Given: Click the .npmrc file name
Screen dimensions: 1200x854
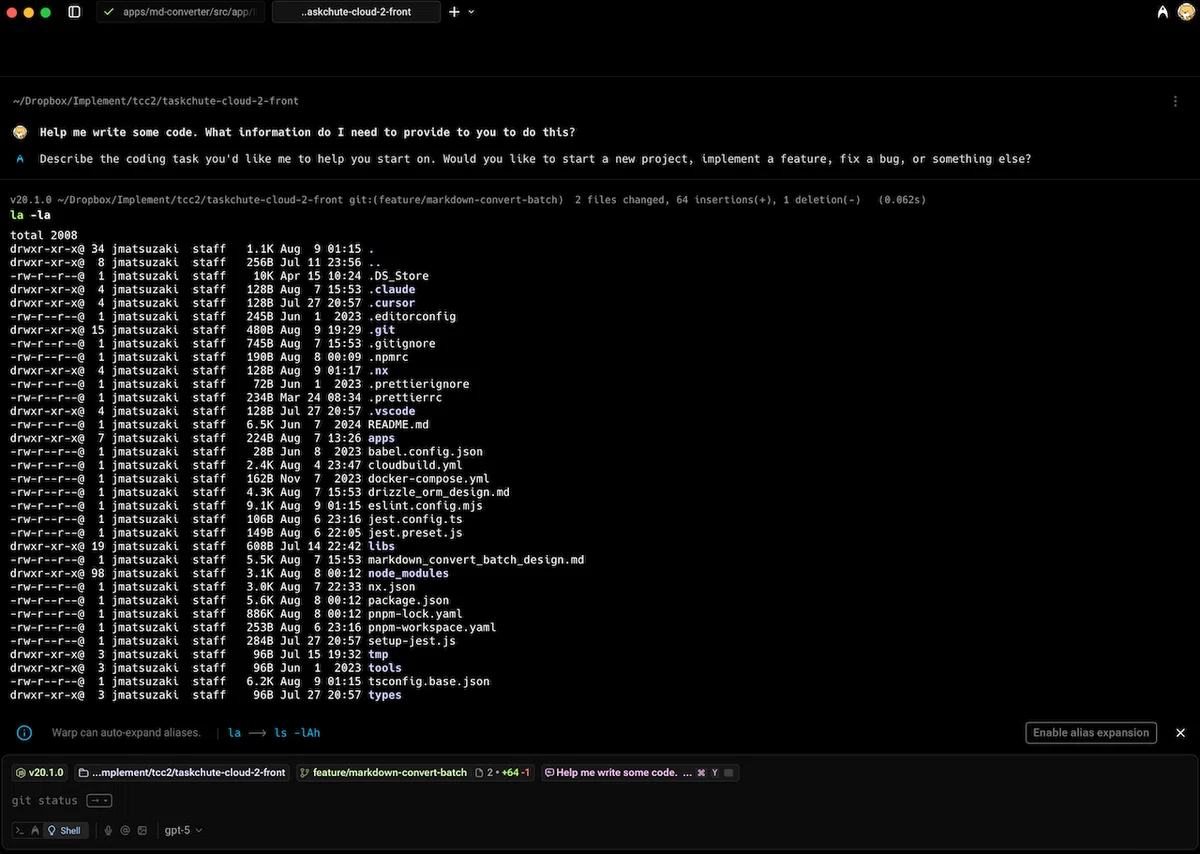Looking at the screenshot, I should click(x=388, y=357).
